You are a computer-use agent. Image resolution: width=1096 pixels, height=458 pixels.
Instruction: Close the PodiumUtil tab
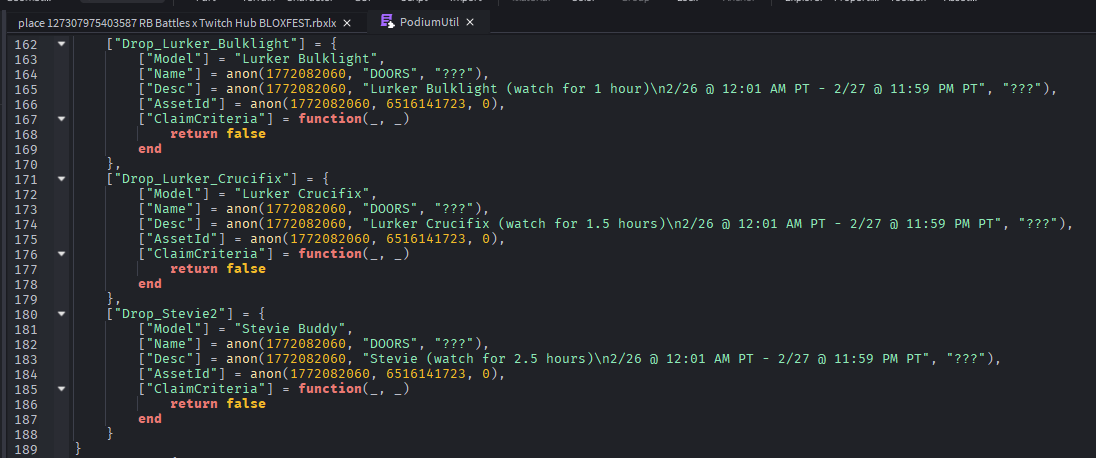click(470, 22)
